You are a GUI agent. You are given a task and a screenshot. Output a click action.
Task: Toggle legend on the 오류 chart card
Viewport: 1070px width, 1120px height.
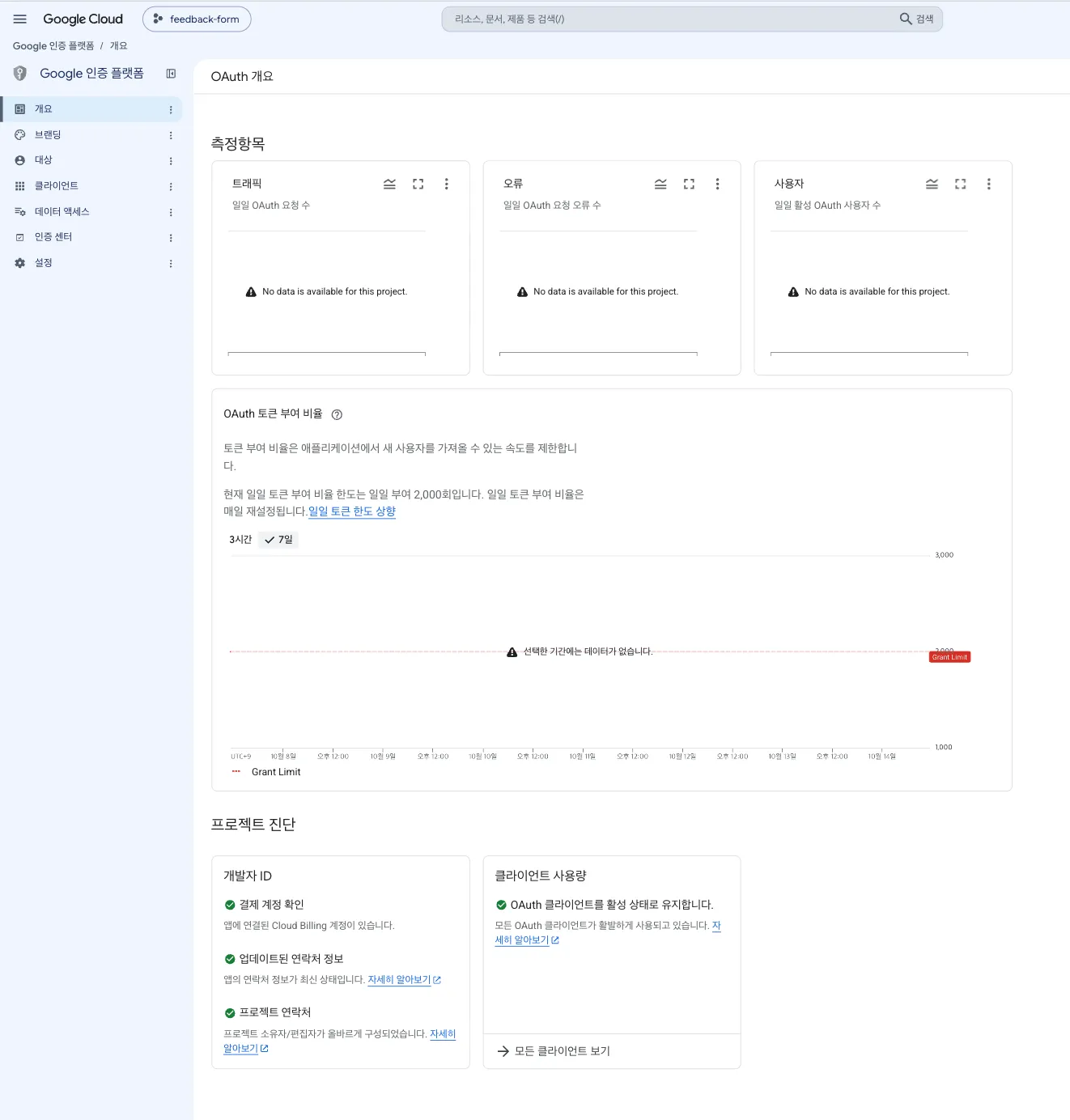pyautogui.click(x=660, y=184)
